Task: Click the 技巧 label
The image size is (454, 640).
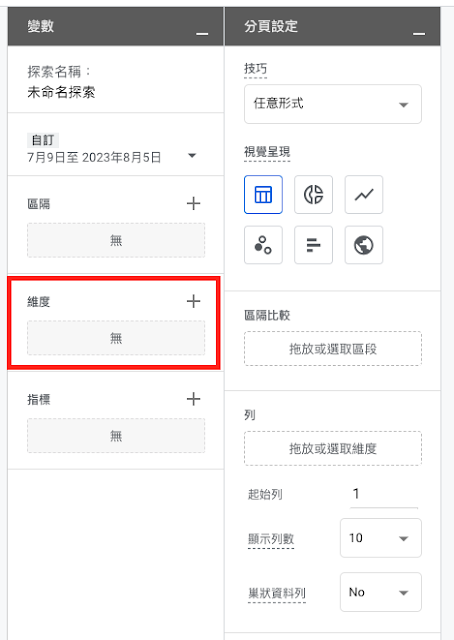Action: click(x=256, y=69)
